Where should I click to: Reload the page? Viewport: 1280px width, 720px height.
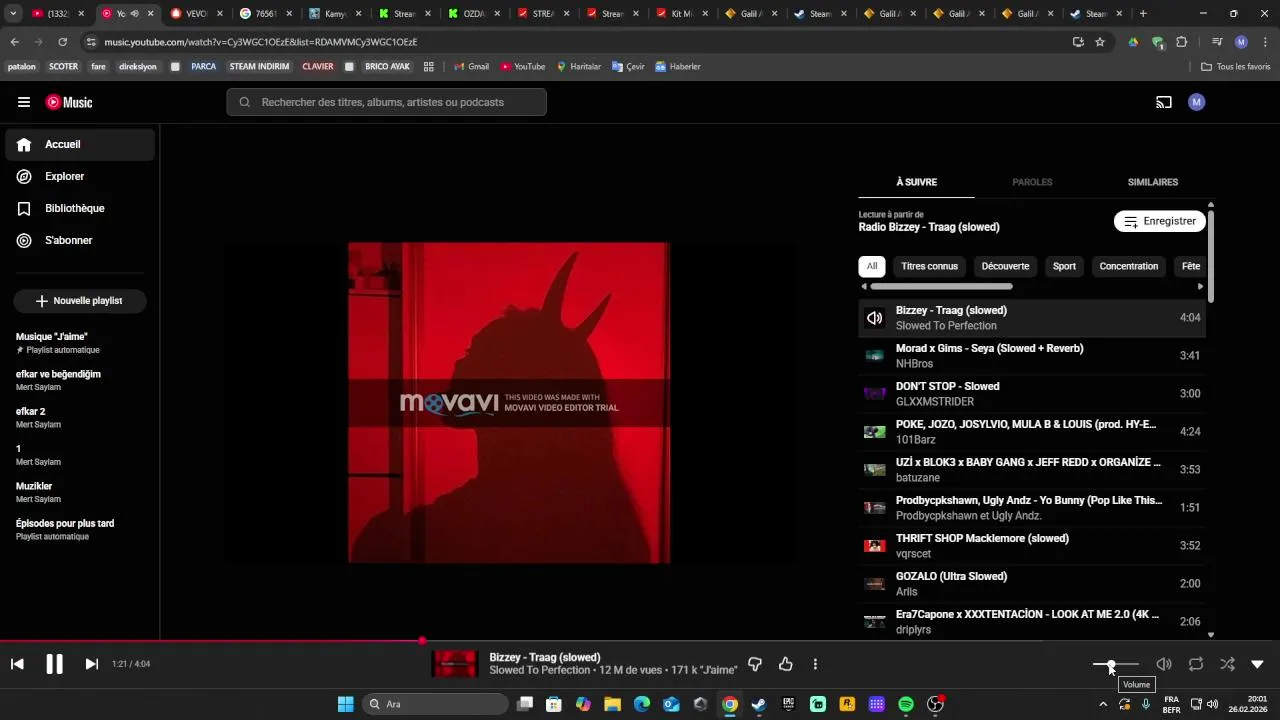tap(63, 42)
